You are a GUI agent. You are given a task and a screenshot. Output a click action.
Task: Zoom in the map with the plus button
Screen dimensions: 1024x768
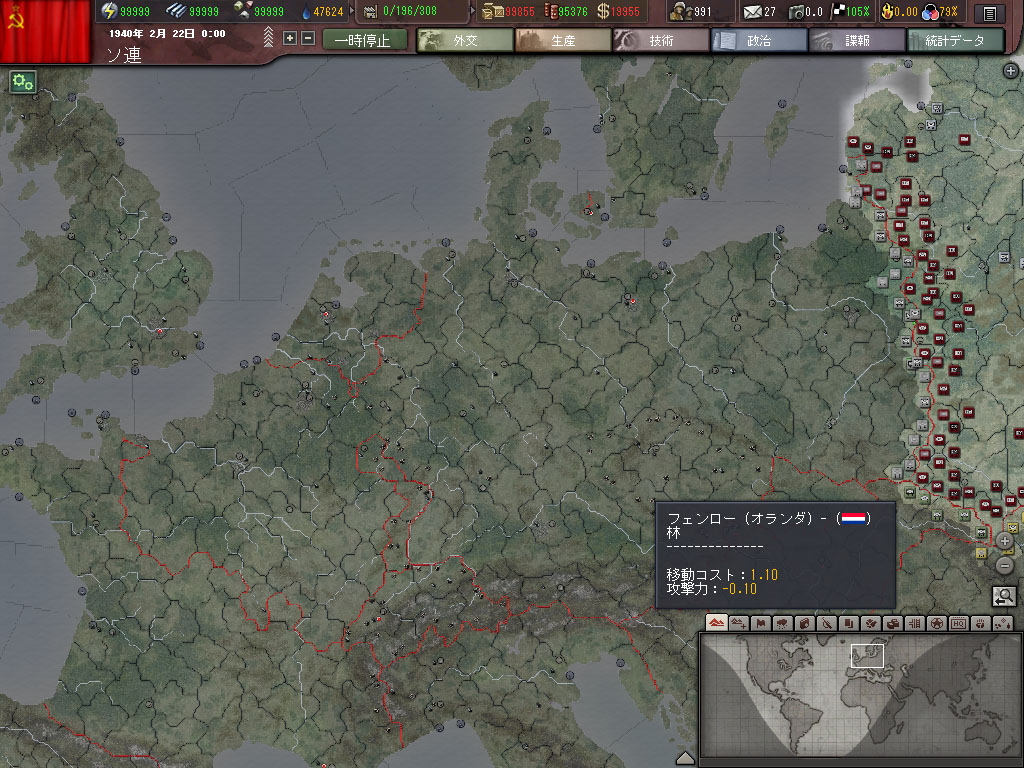point(1005,541)
